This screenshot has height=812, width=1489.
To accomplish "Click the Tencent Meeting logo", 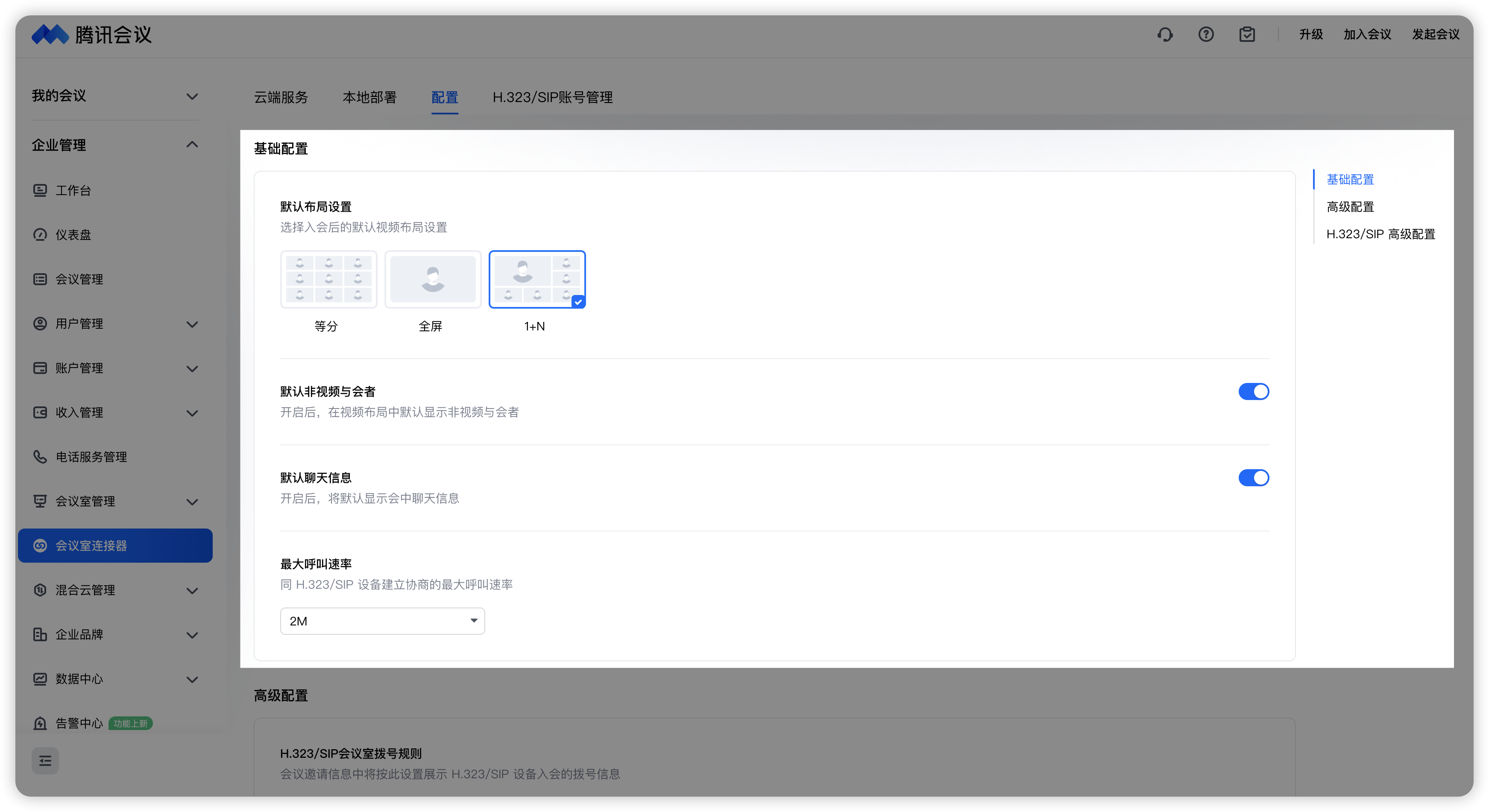I will tap(91, 35).
